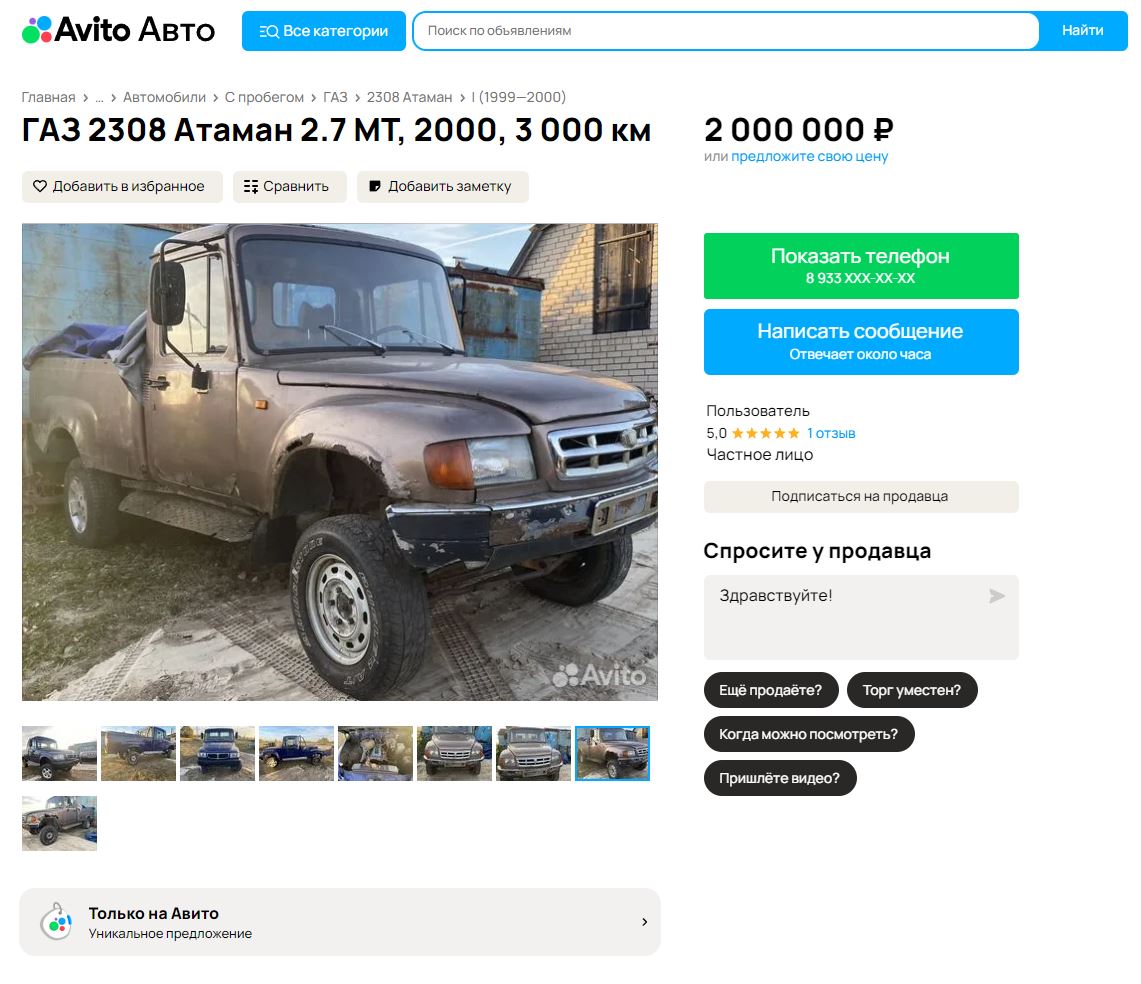Click the heart icon to add to favorites
The height and width of the screenshot is (984, 1141).
click(x=40, y=186)
